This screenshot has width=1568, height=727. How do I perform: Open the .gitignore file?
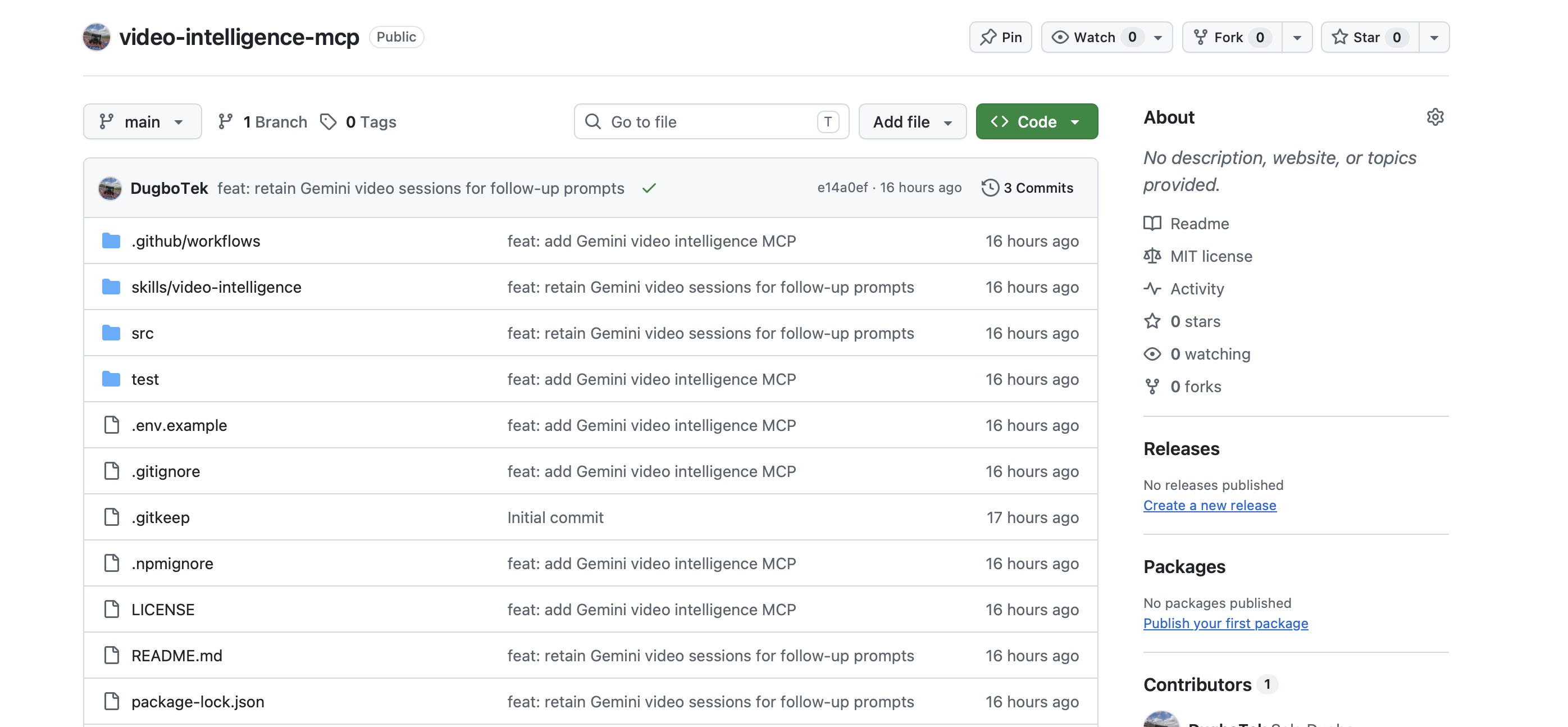click(x=166, y=471)
